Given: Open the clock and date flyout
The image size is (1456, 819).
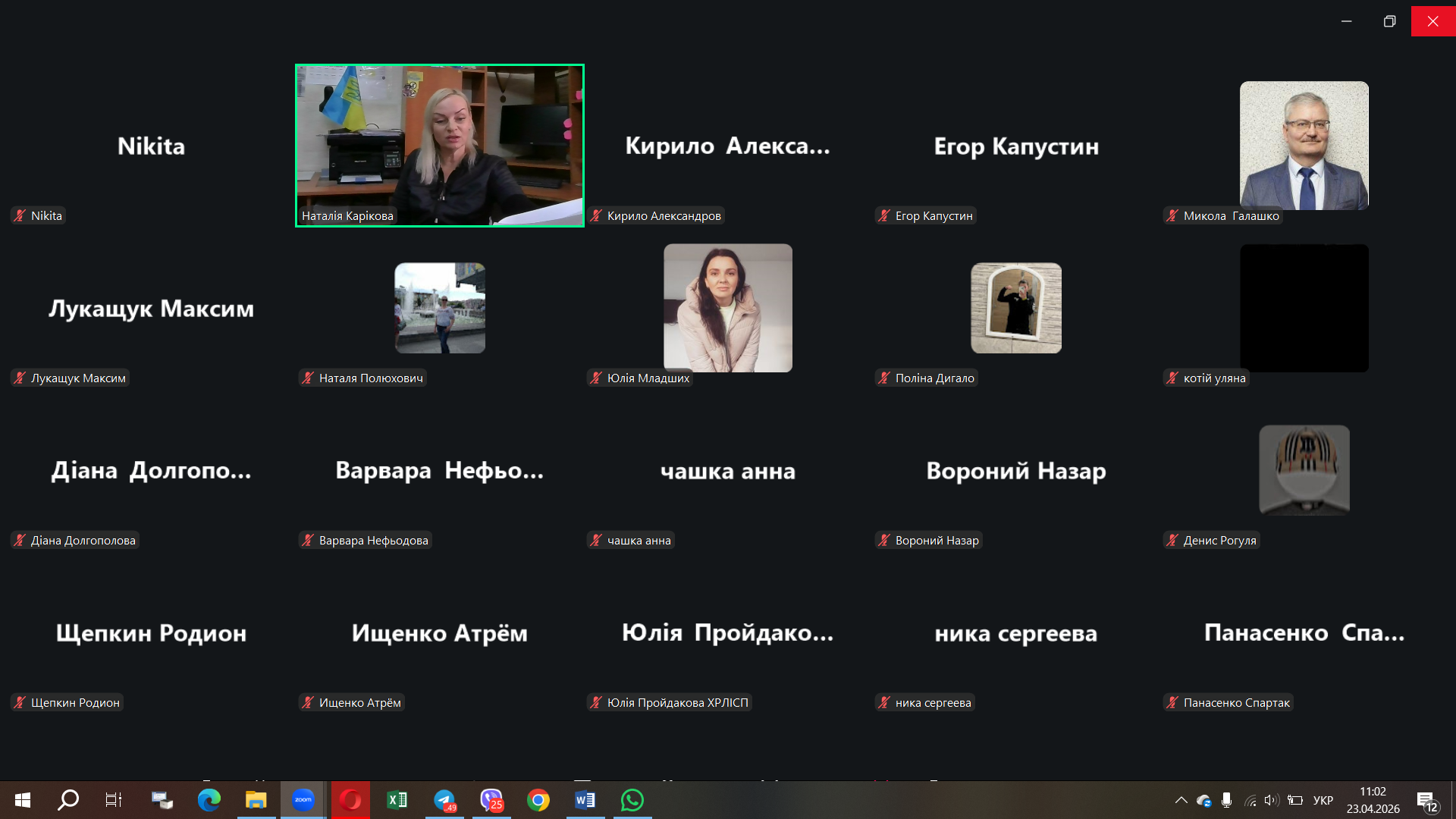Looking at the screenshot, I should [x=1373, y=800].
